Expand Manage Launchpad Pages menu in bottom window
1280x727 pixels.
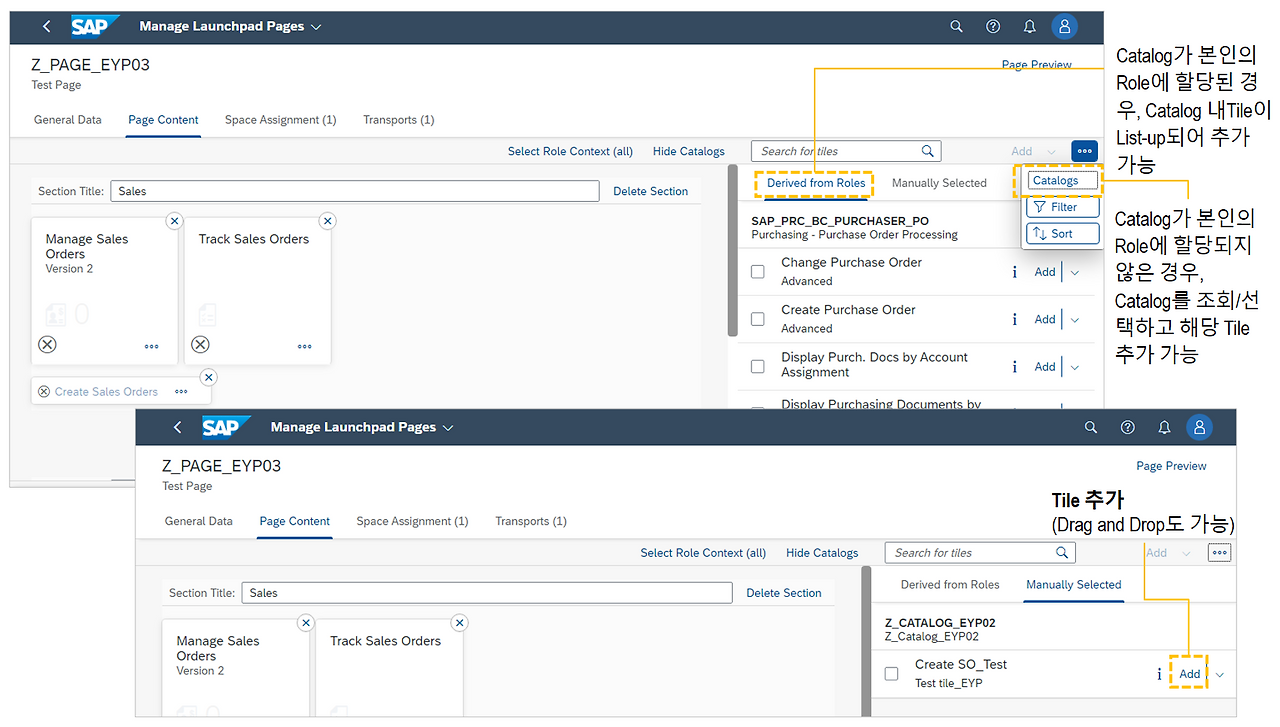click(448, 427)
